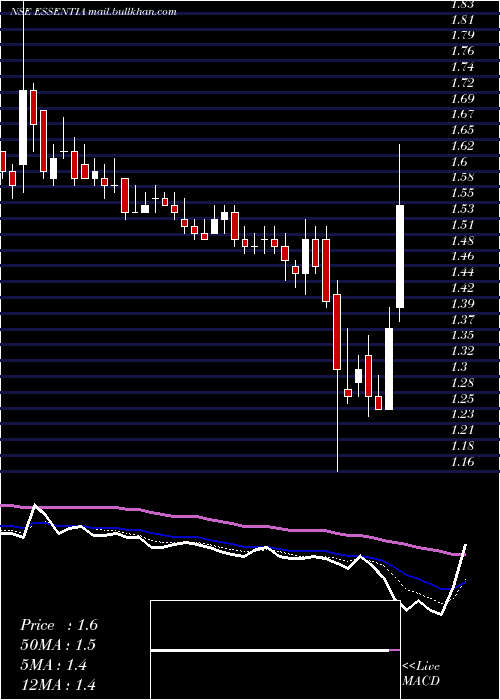Click the 1.44 price axis label
Image resolution: width=500 pixels, height=700 pixels.
click(462, 272)
